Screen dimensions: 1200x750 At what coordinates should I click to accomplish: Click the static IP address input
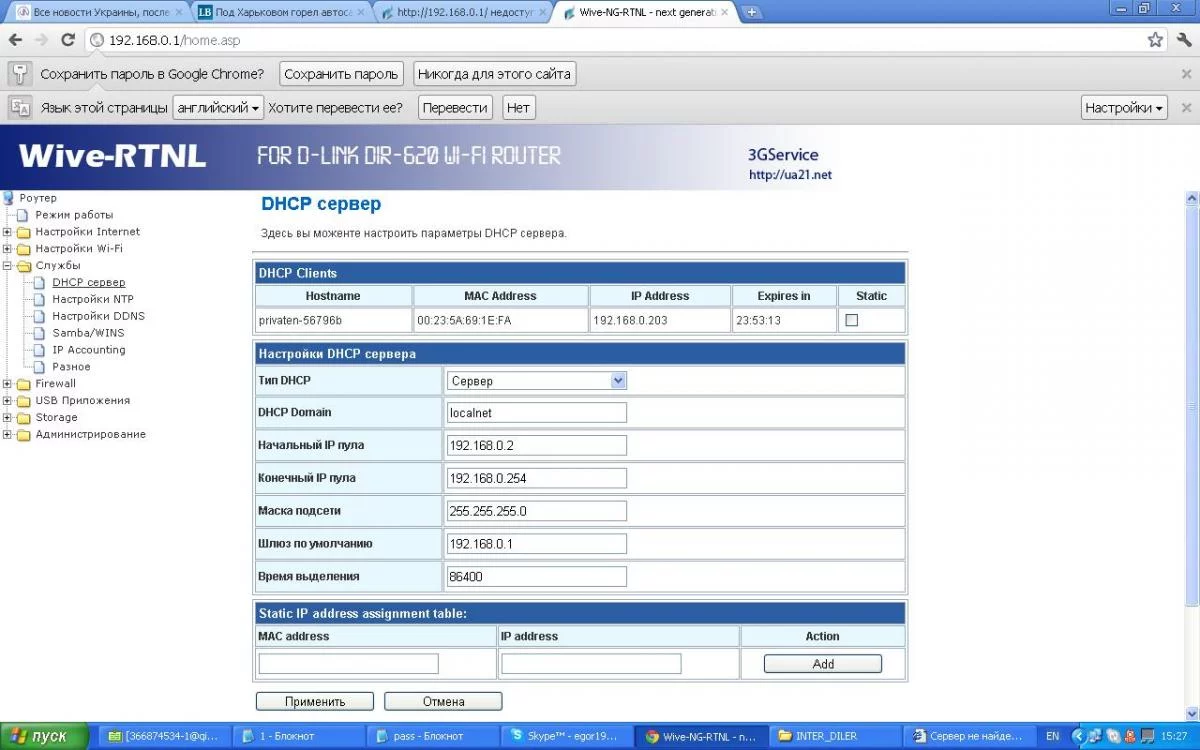pos(591,664)
